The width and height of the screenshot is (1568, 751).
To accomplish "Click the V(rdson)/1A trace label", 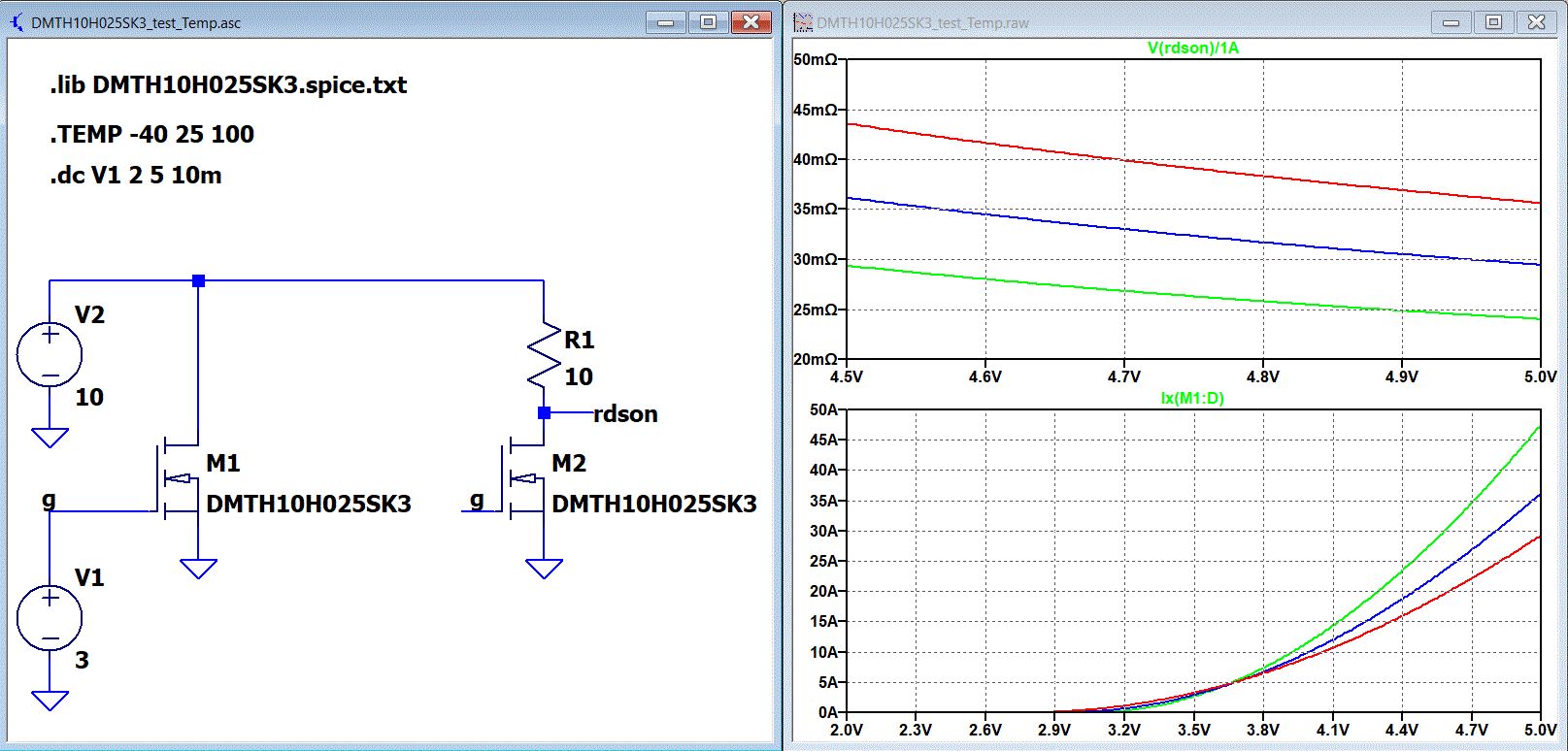I will [1192, 48].
